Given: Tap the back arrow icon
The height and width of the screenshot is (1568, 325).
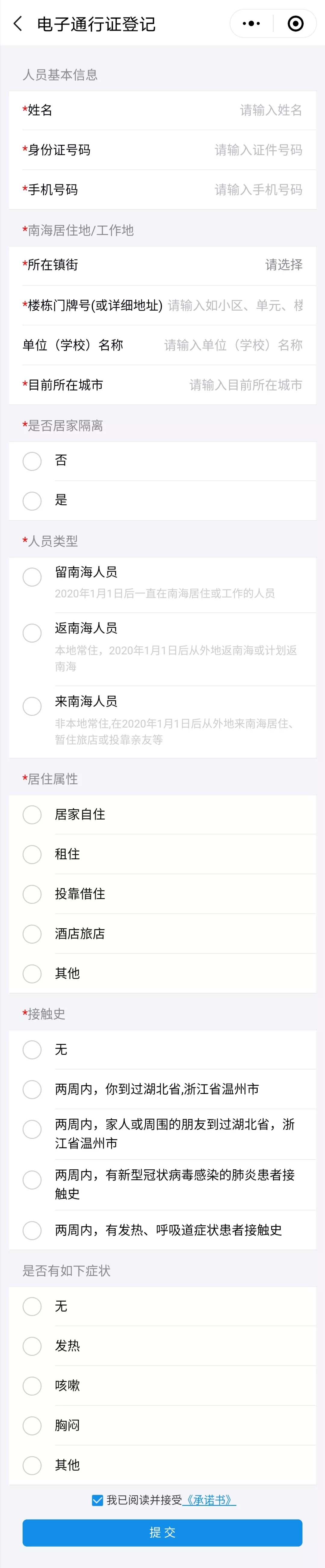Looking at the screenshot, I should point(18,24).
